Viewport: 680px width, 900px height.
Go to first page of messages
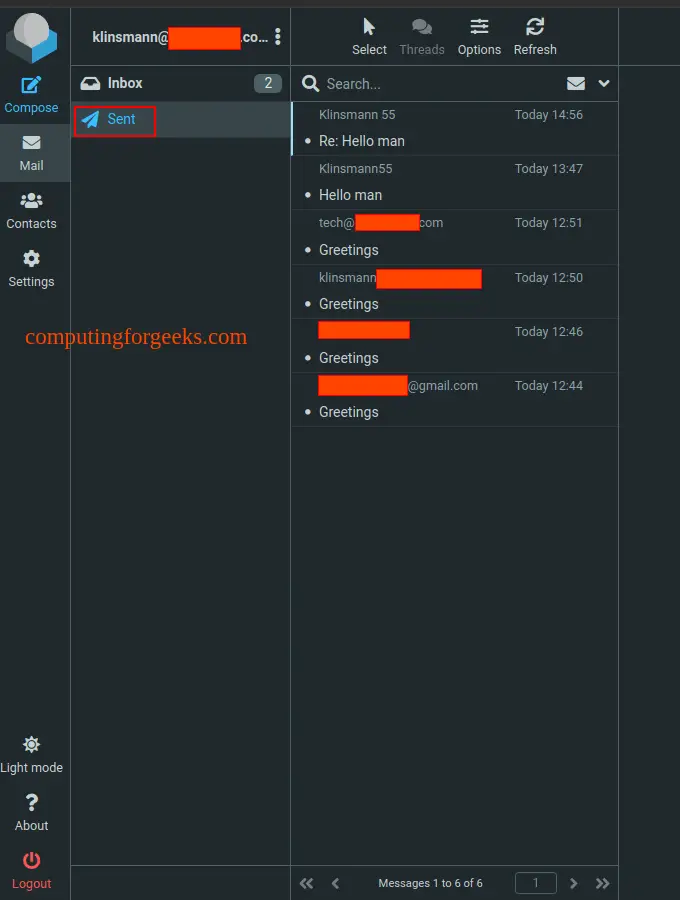[306, 883]
